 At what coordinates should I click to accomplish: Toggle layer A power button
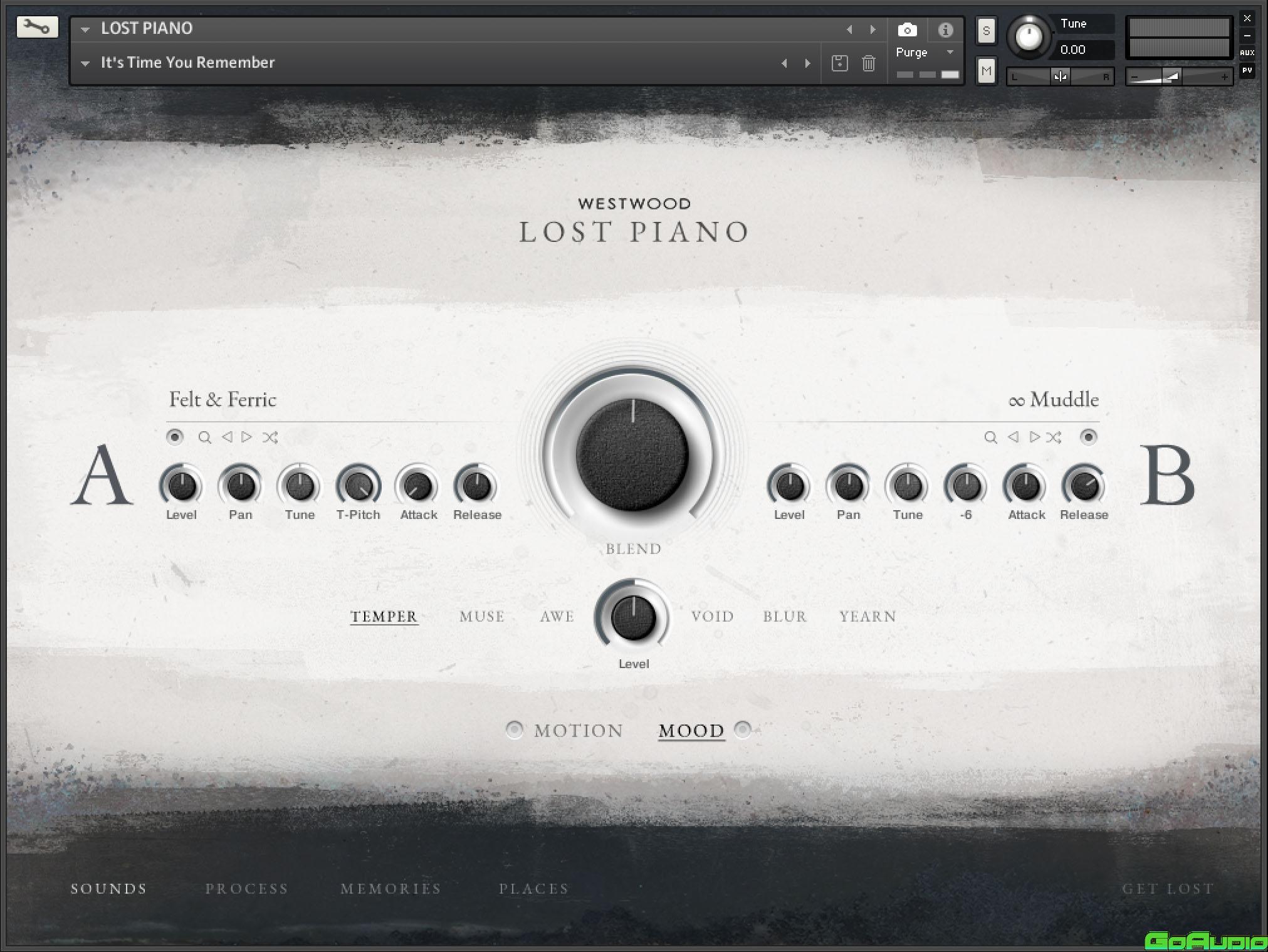tap(175, 436)
